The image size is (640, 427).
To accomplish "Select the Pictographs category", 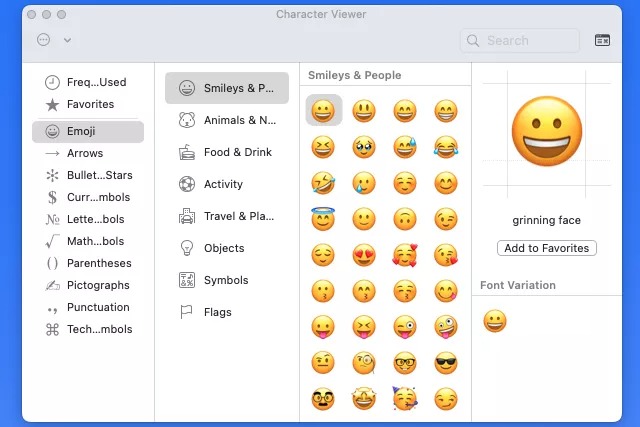I will tap(88, 285).
